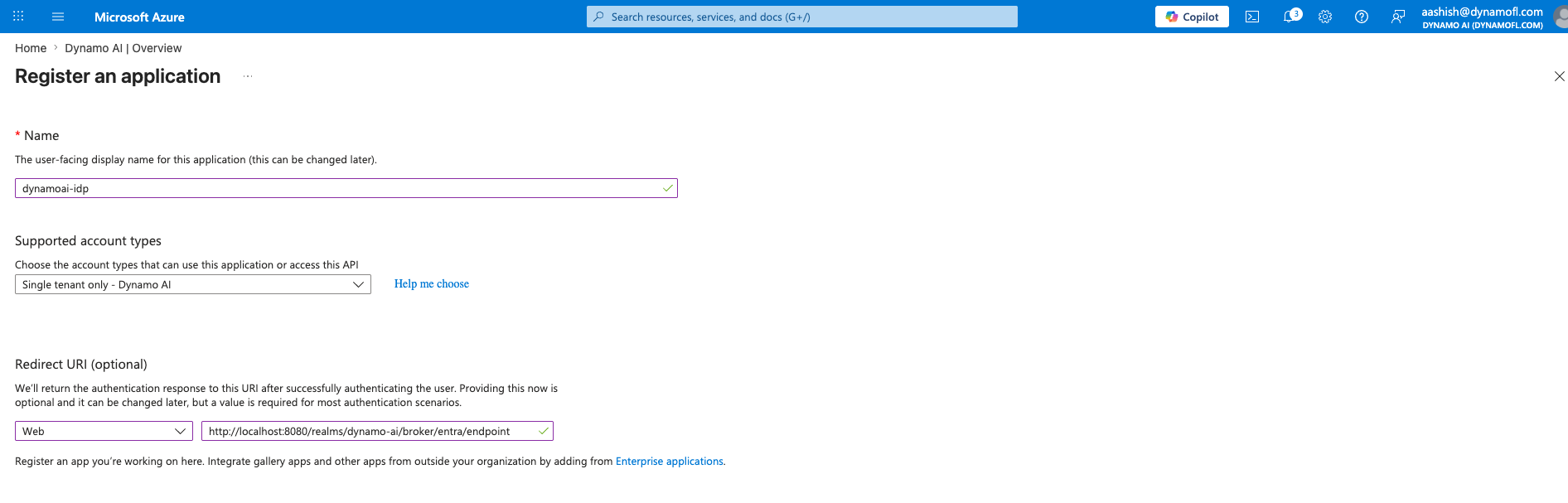This screenshot has width=1568, height=503.
Task: Open the feedback icon
Action: point(1398,17)
